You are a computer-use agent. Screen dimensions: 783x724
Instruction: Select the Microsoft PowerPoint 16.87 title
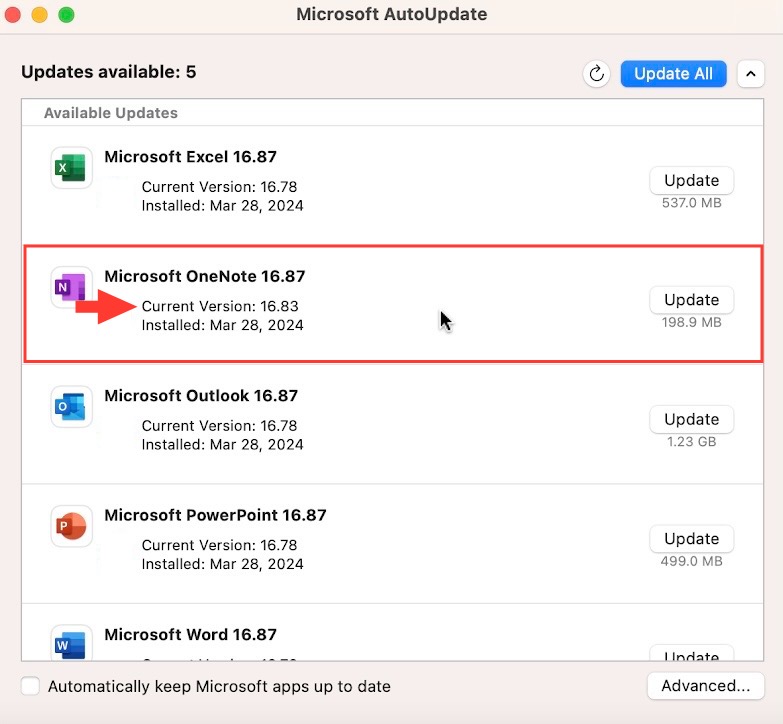215,515
